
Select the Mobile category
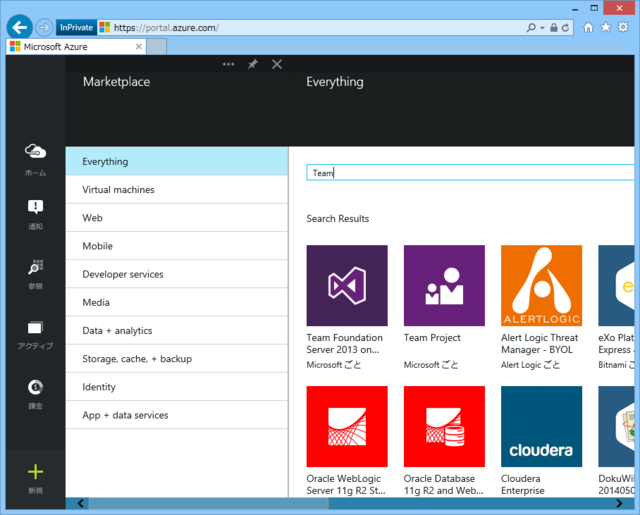tap(177, 246)
